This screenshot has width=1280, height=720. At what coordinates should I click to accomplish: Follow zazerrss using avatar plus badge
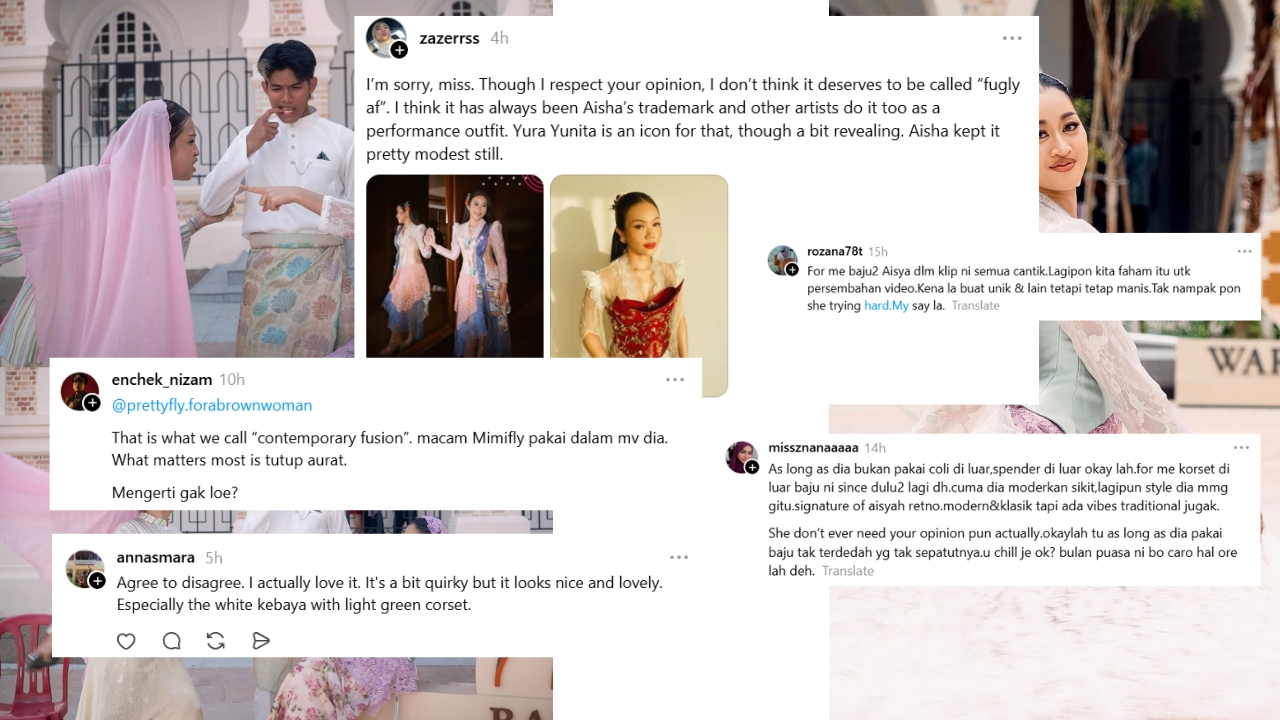pos(399,50)
